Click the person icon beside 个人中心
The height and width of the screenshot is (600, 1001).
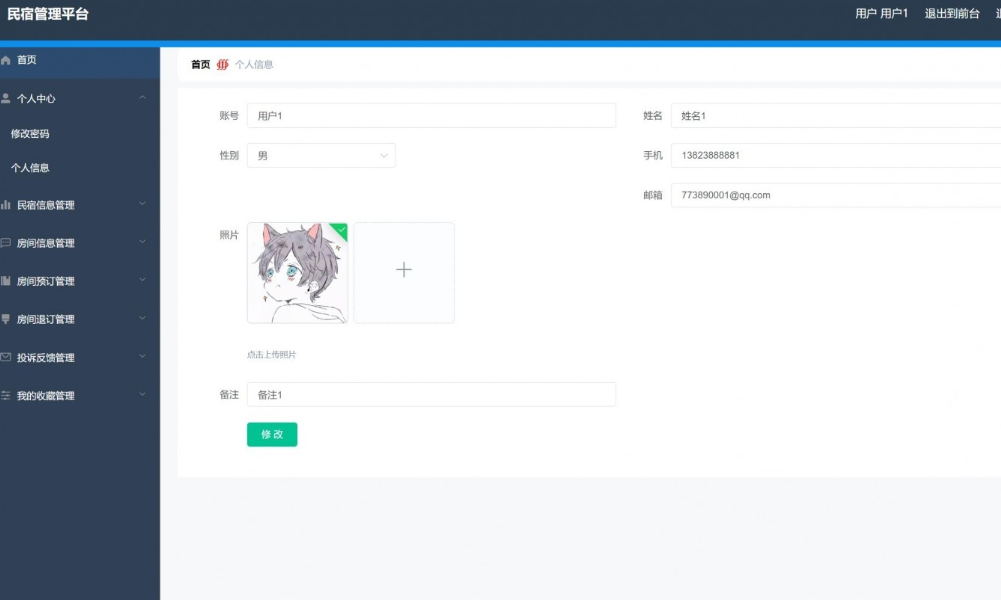click(6, 99)
